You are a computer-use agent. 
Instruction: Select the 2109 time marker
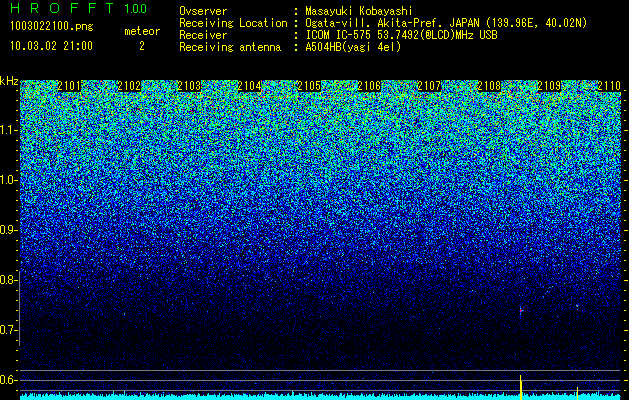pyautogui.click(x=549, y=86)
